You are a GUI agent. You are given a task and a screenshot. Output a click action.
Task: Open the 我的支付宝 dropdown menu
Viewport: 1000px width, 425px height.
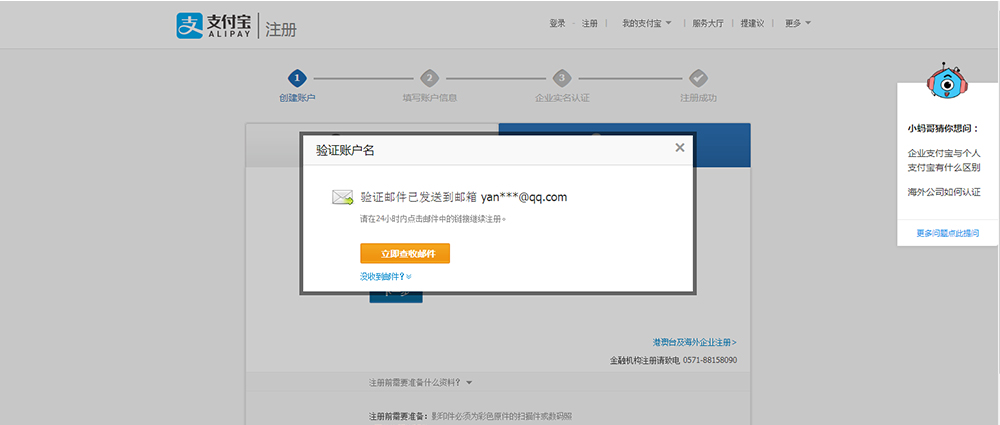coord(647,23)
